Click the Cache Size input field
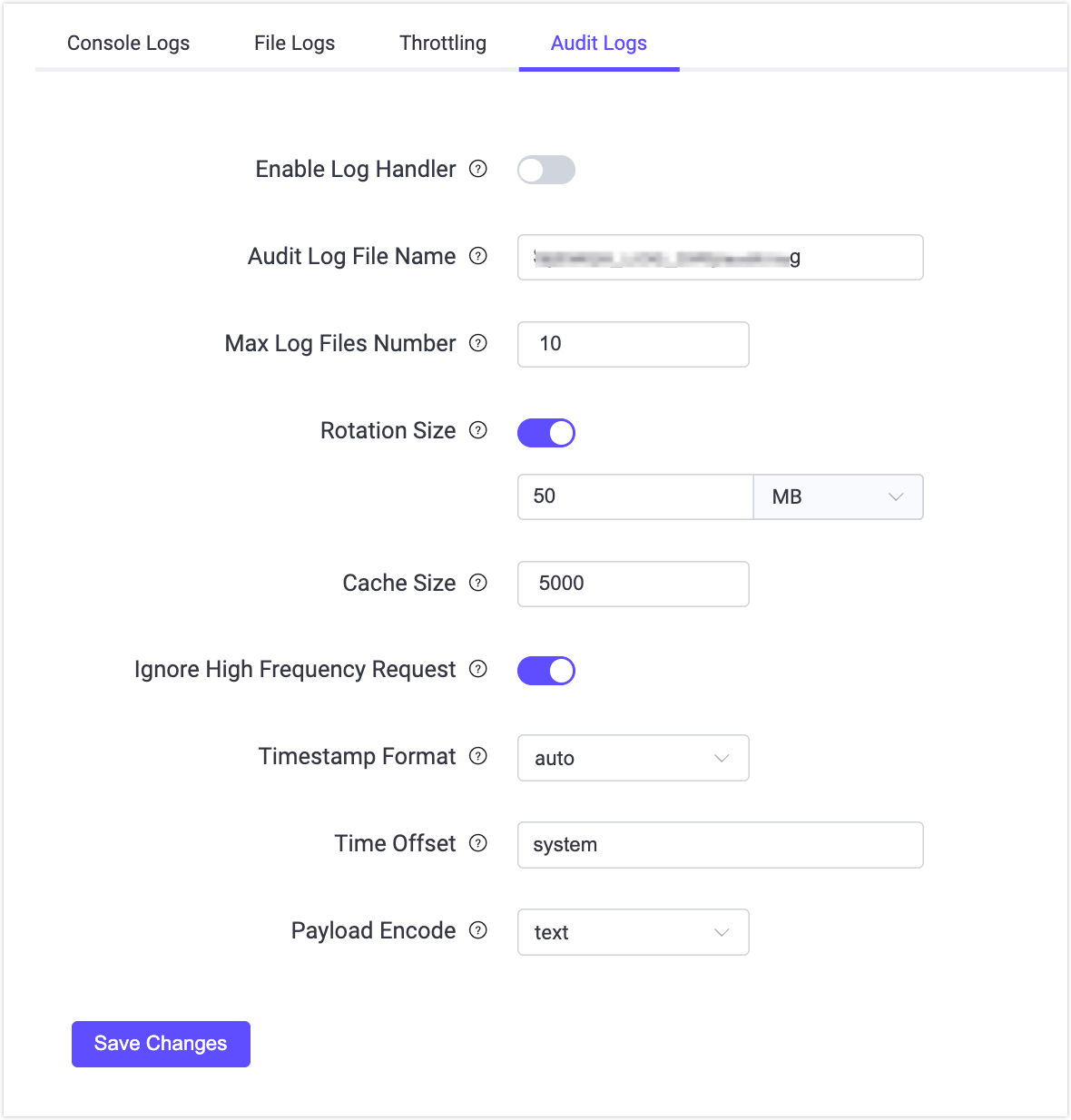The width and height of the screenshot is (1071, 1120). point(633,584)
